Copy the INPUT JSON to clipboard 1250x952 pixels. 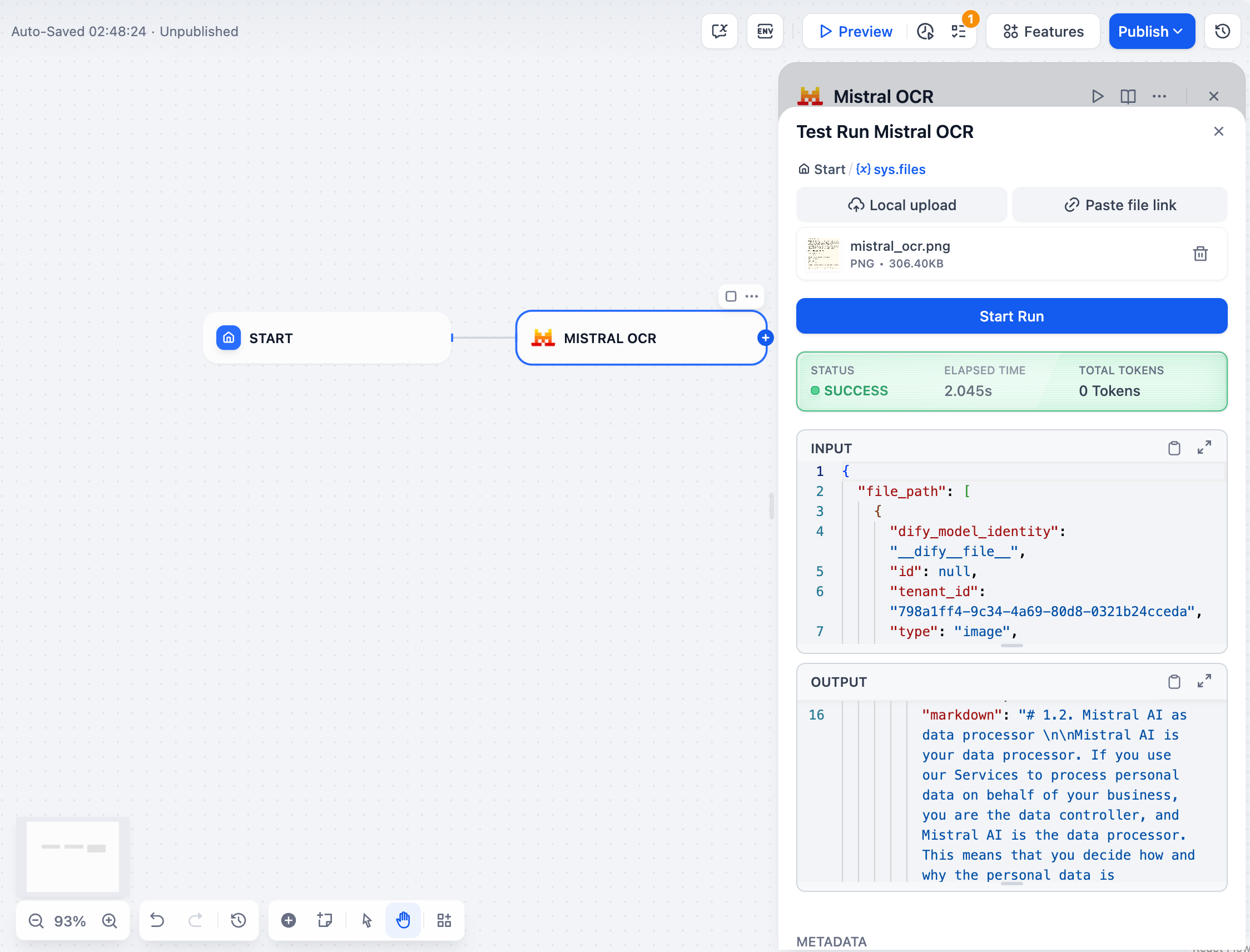pyautogui.click(x=1173, y=448)
